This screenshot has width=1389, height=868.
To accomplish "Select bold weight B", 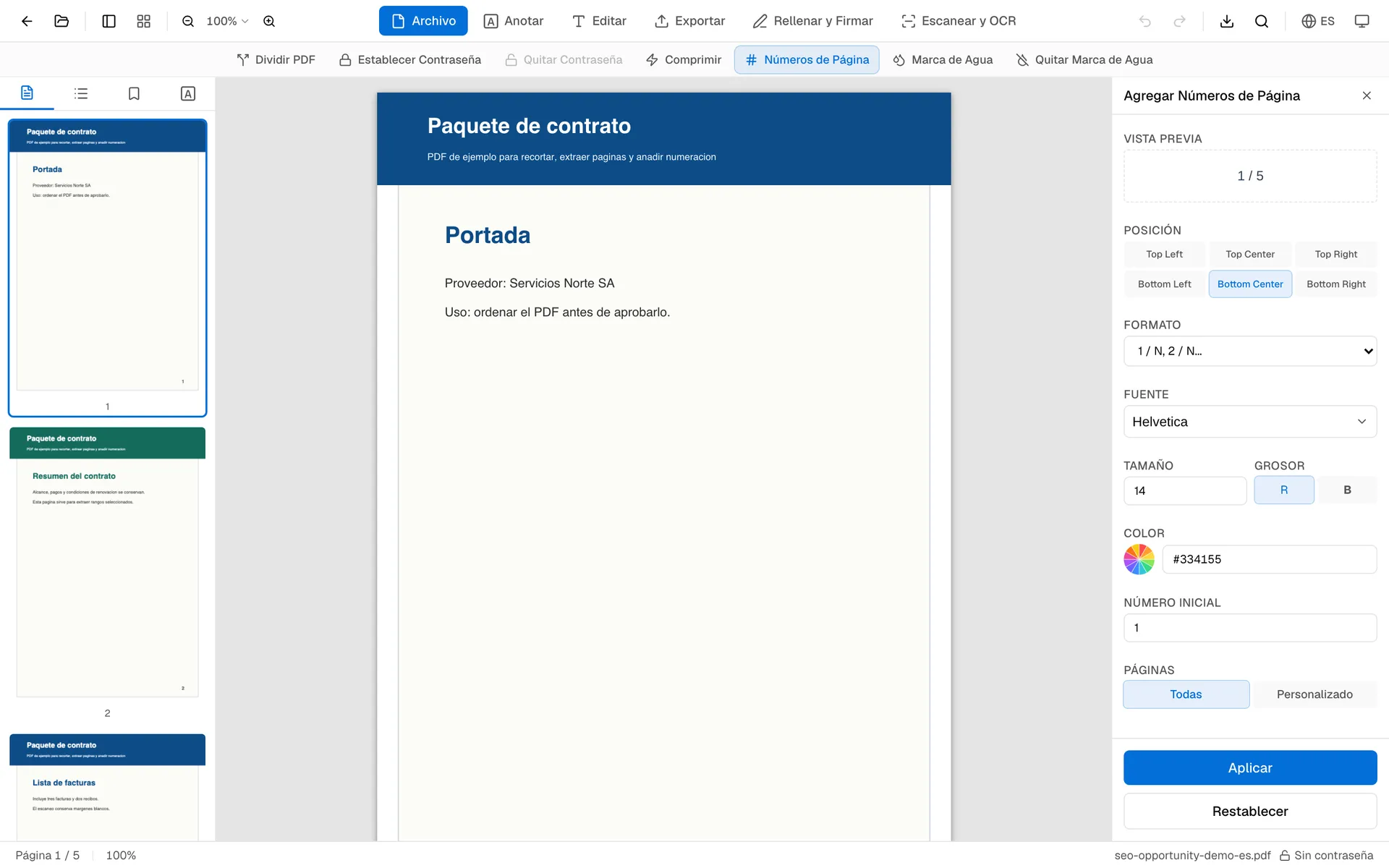I will click(1347, 490).
